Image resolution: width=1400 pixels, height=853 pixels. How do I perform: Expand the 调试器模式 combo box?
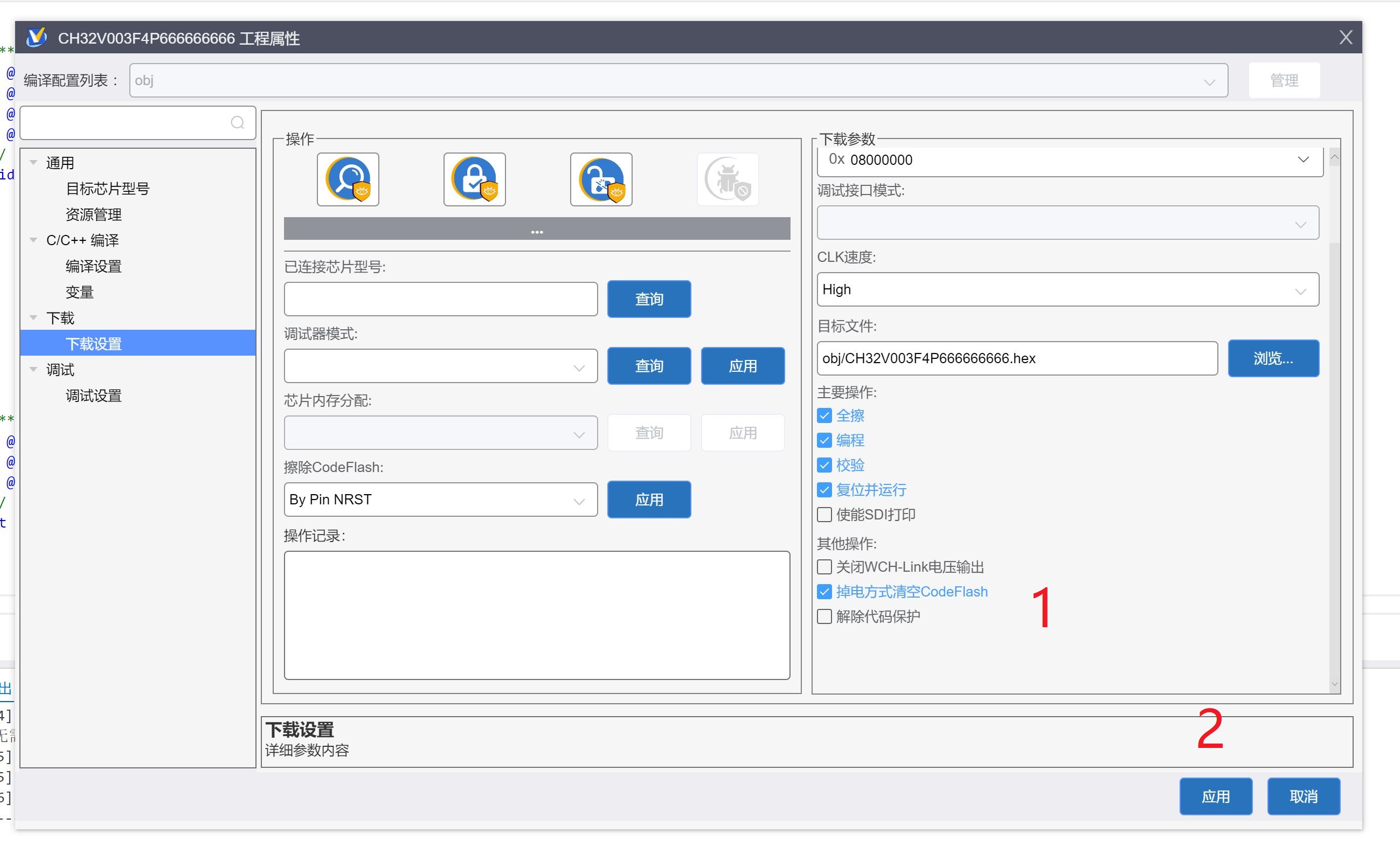[x=440, y=366]
